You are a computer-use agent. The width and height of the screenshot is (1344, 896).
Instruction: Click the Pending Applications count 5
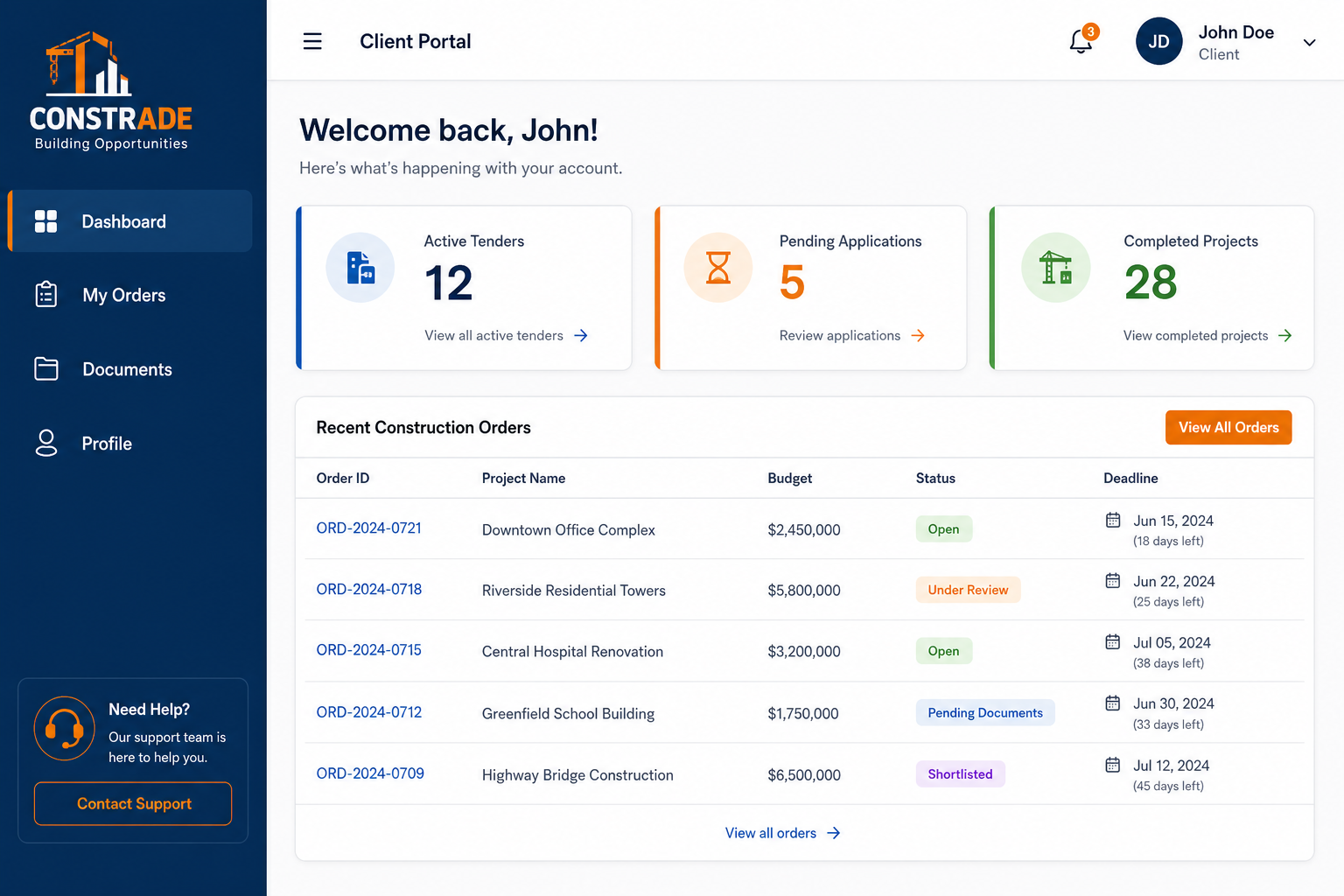tap(792, 283)
